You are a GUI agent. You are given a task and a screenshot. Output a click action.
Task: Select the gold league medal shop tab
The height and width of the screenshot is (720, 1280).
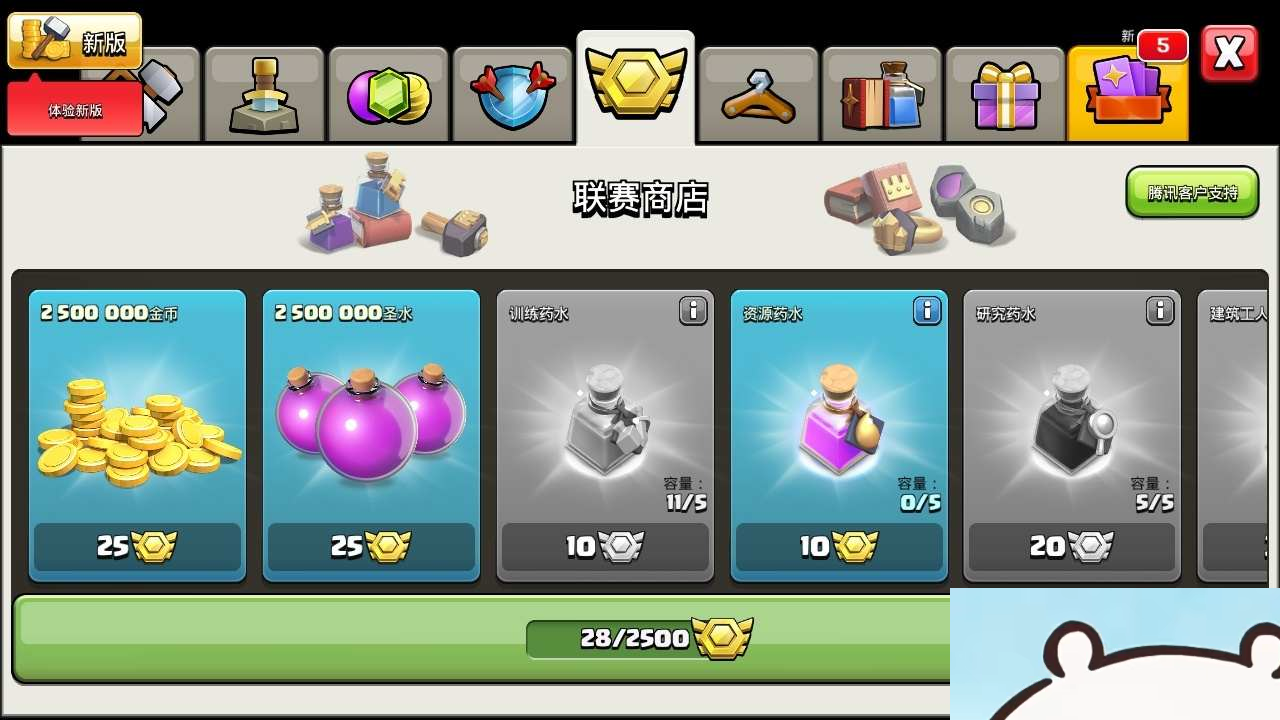pyautogui.click(x=636, y=88)
